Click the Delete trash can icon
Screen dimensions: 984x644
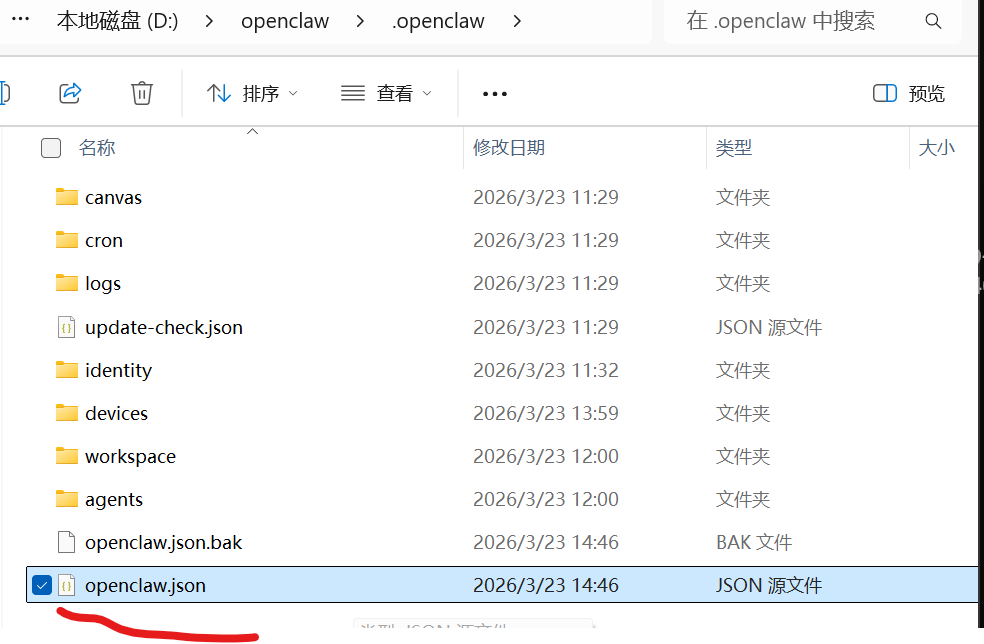coord(142,93)
